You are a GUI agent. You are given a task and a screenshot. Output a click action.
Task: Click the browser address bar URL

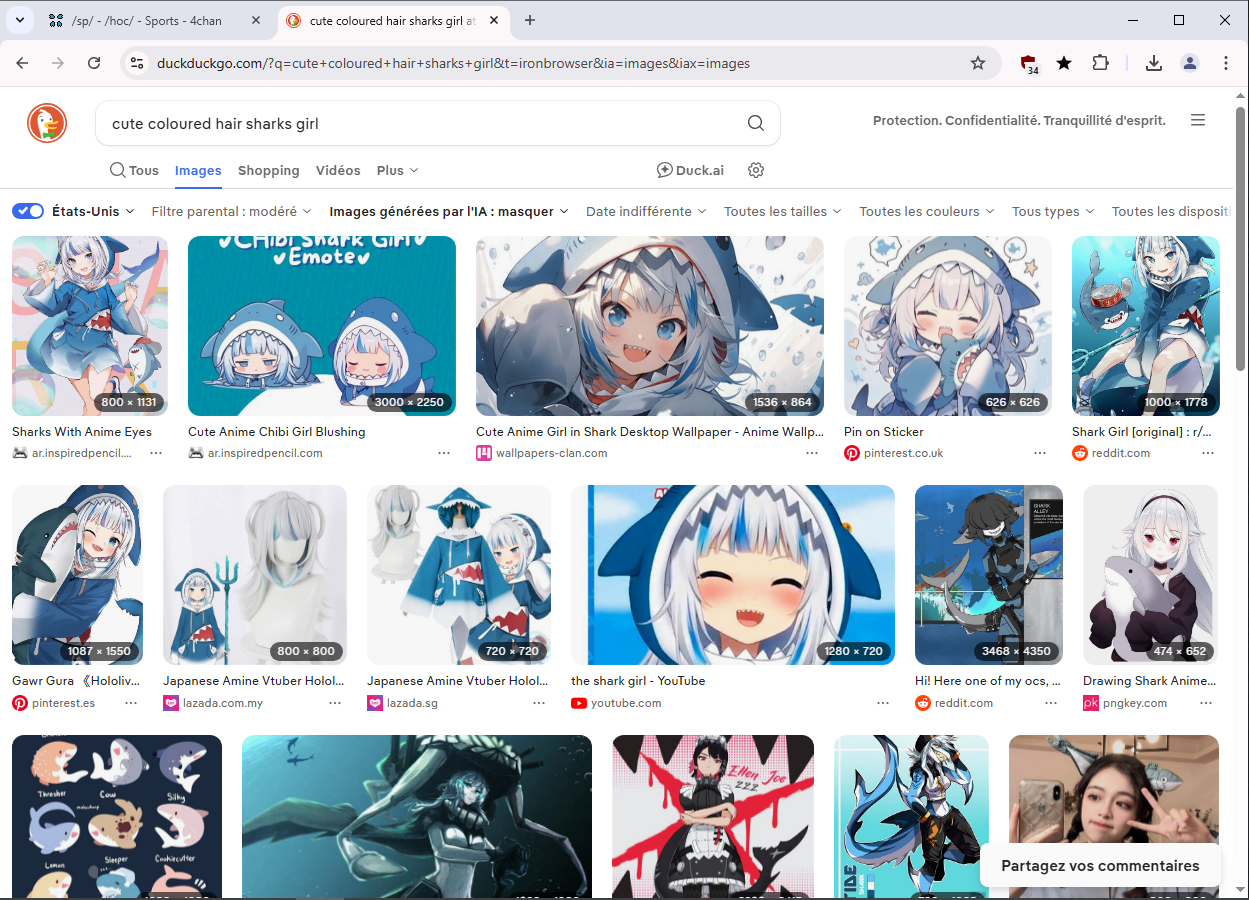coord(453,63)
